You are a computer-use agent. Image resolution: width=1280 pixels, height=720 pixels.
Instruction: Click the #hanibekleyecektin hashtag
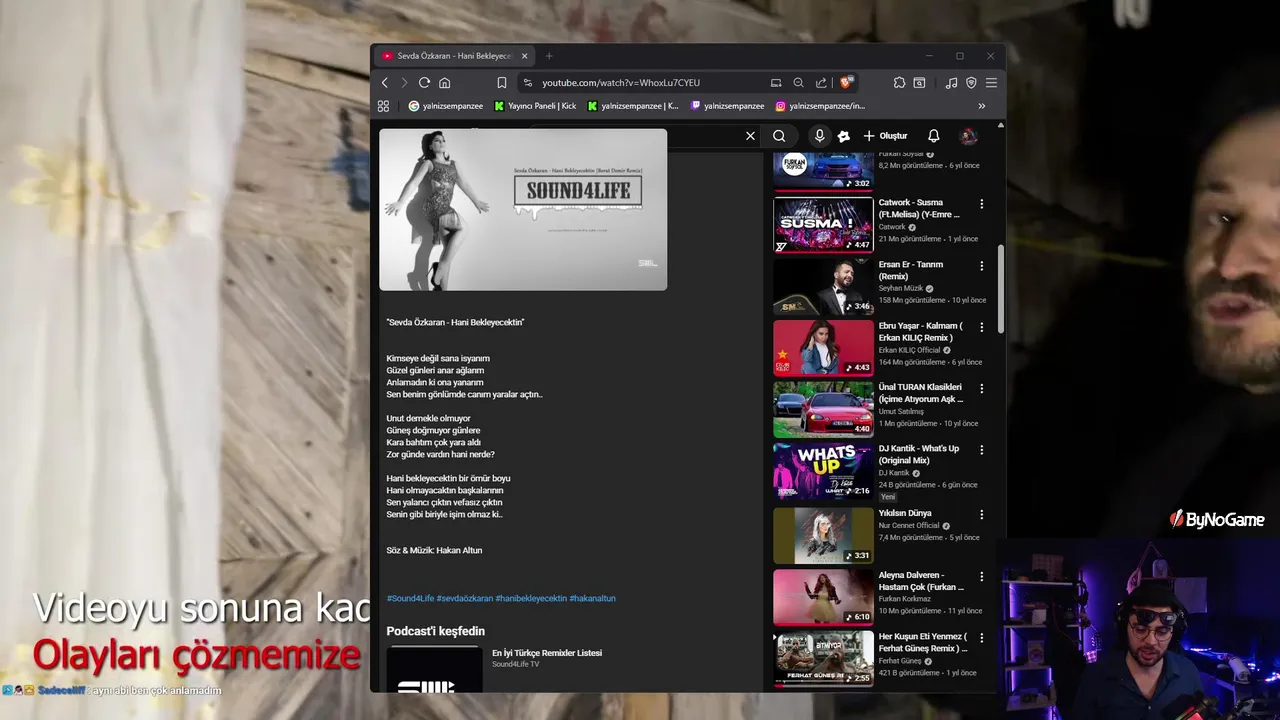pyautogui.click(x=531, y=598)
